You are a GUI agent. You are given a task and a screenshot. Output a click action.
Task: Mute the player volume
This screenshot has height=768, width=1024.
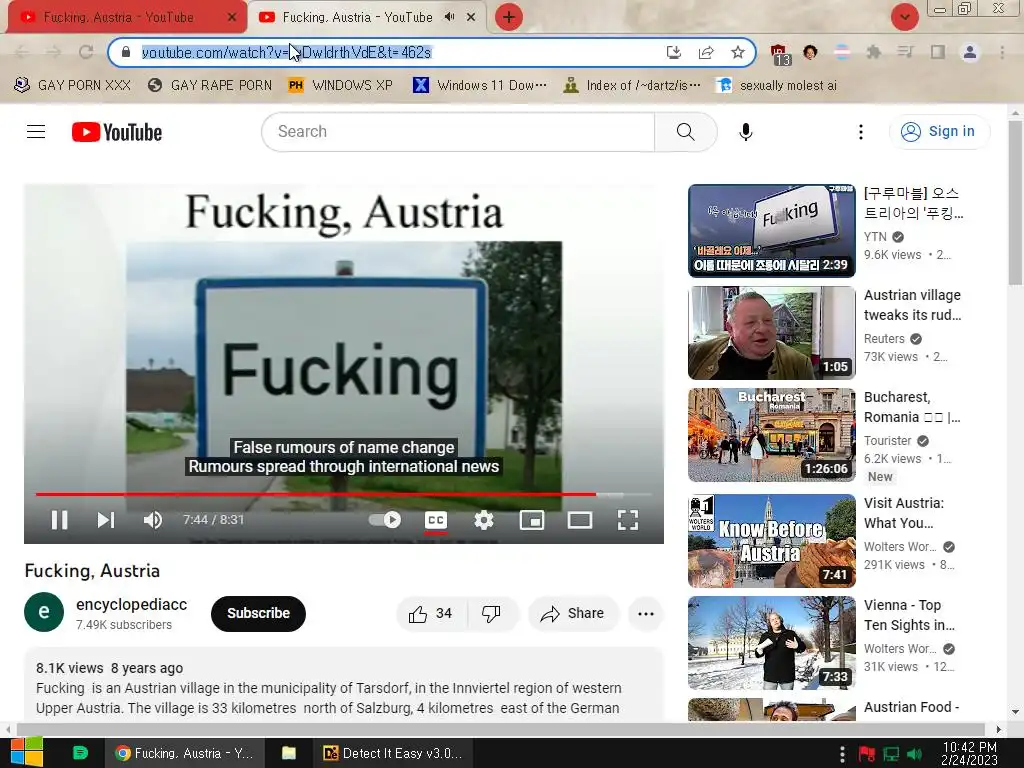point(153,520)
